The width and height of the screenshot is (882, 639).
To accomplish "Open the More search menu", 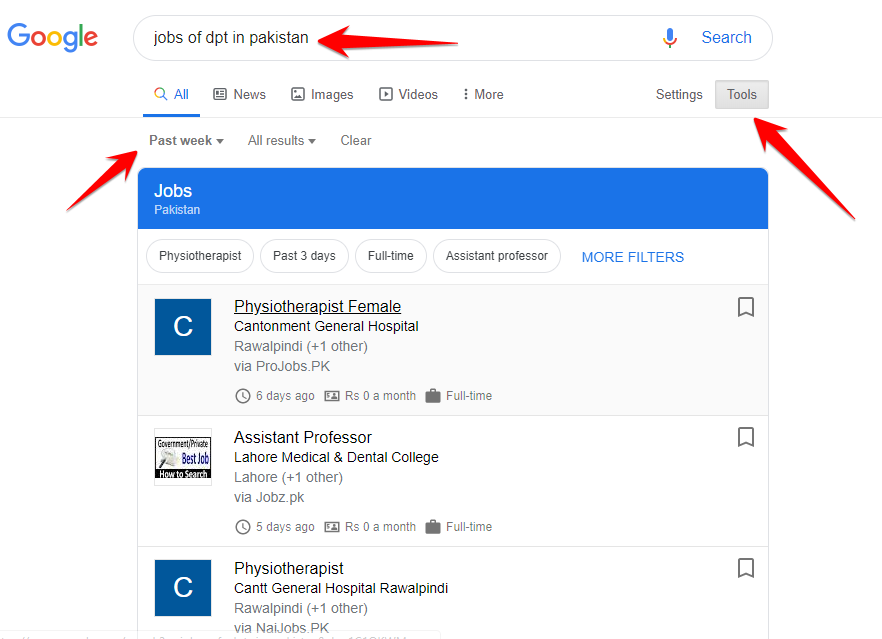I will click(x=483, y=94).
